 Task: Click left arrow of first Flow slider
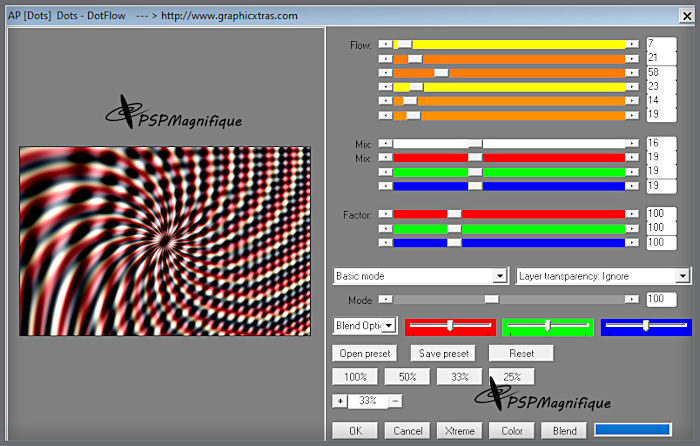(386, 45)
